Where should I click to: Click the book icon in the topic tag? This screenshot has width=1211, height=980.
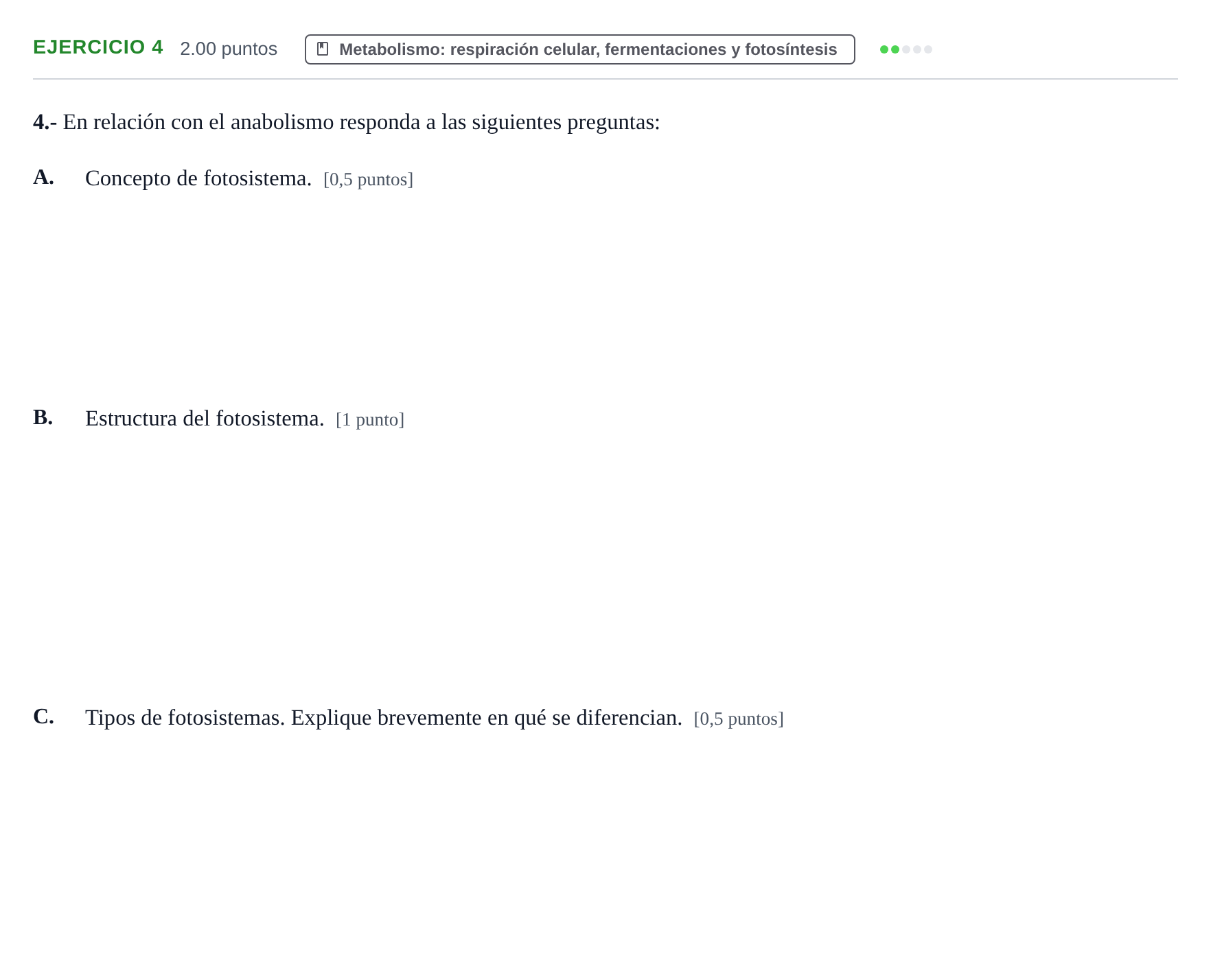323,49
